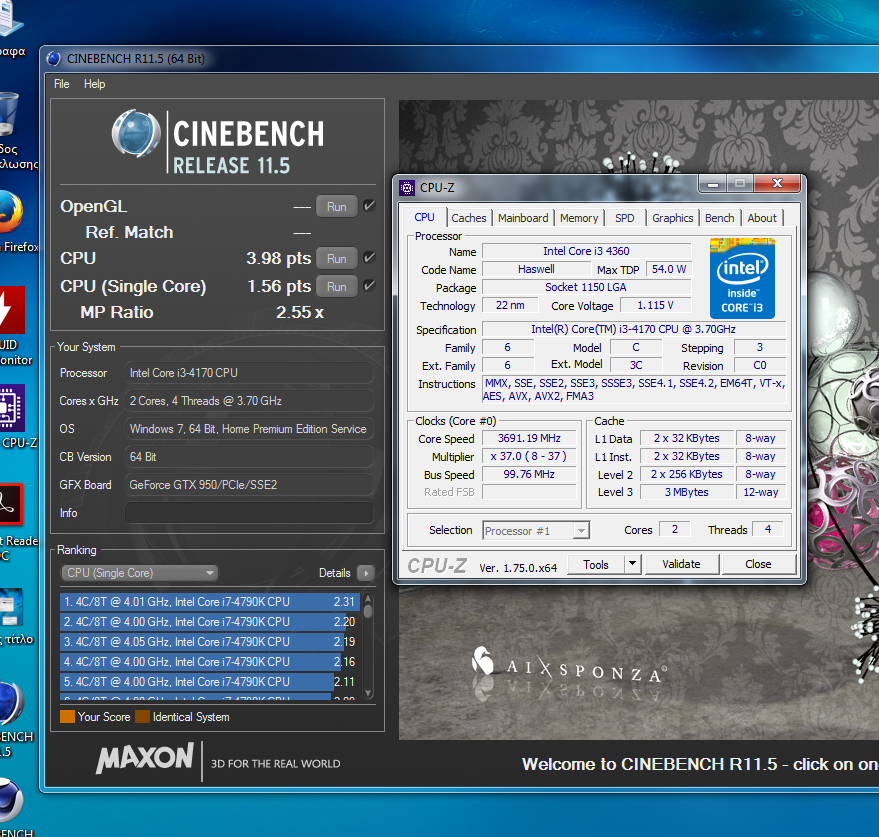Viewport: 879px width, 837px height.
Task: Open the HWMonitor desktop icon
Action: [x=11, y=310]
